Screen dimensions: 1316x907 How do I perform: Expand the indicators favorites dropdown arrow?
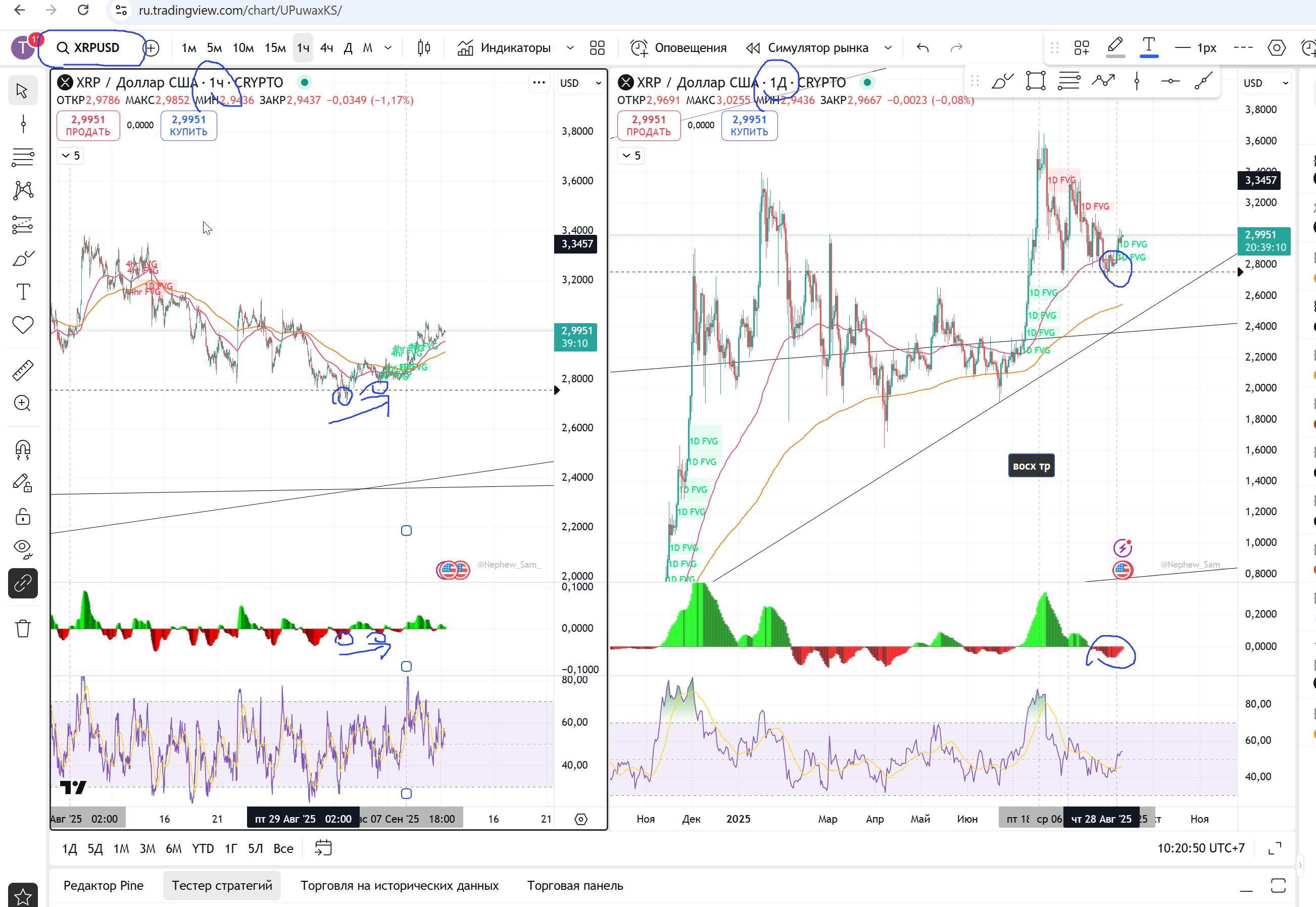click(570, 48)
